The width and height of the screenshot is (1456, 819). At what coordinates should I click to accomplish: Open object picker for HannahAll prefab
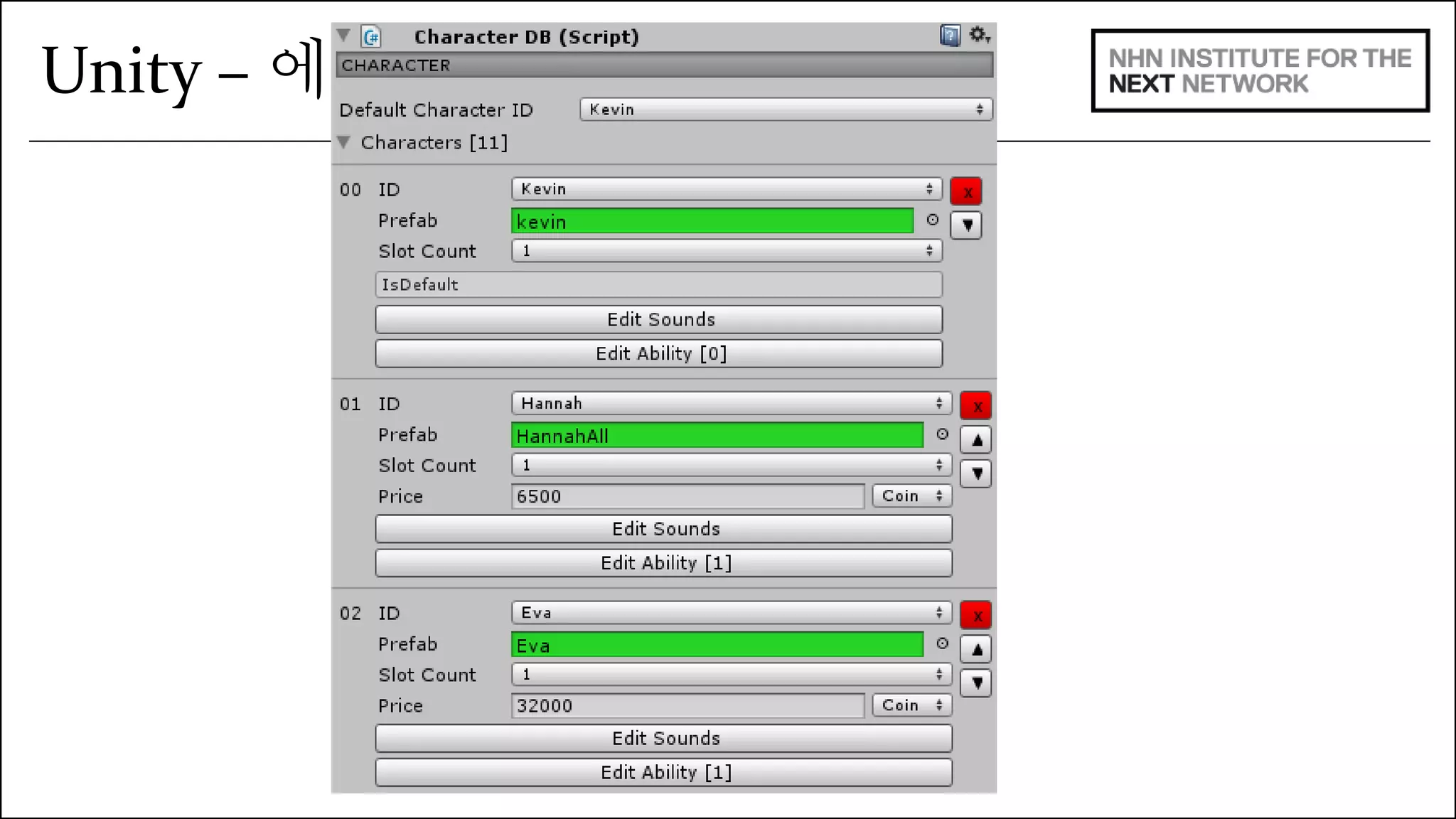click(x=943, y=434)
